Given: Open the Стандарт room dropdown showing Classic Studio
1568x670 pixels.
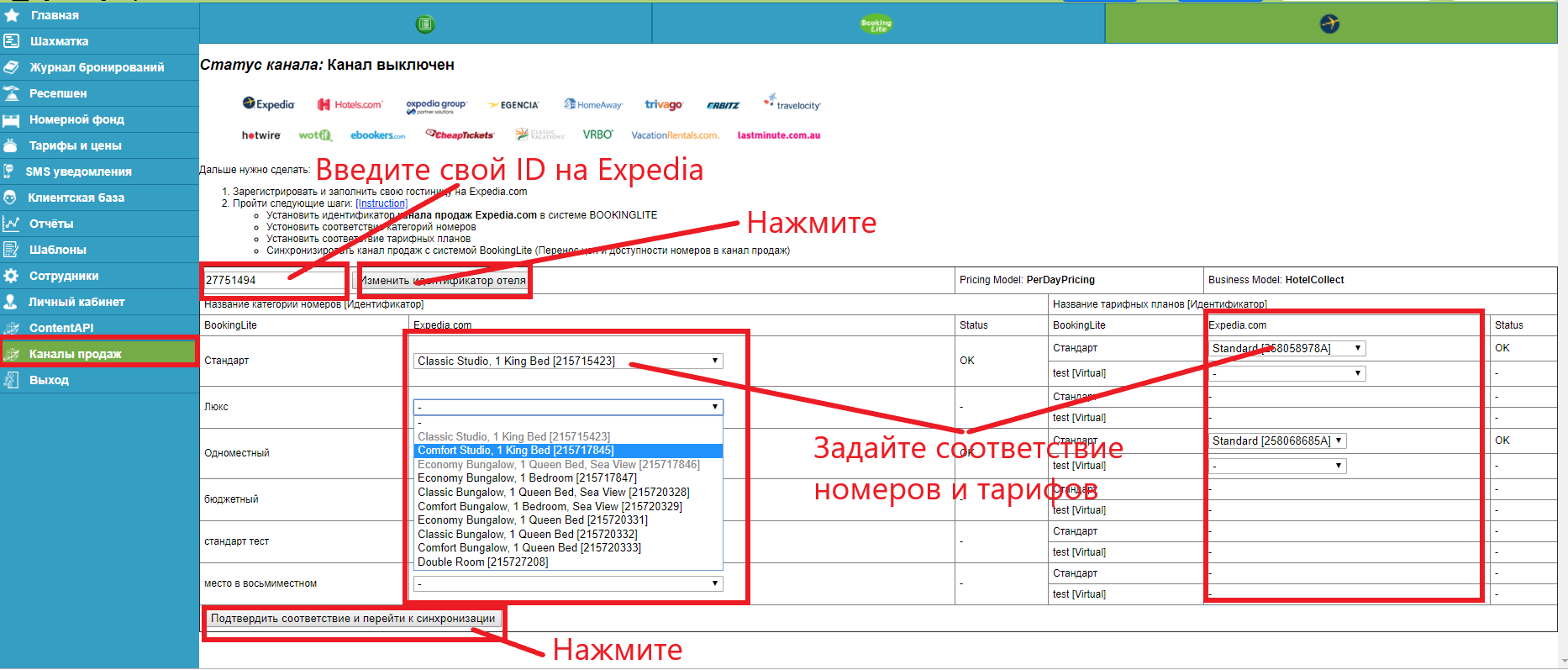Looking at the screenshot, I should coord(568,361).
